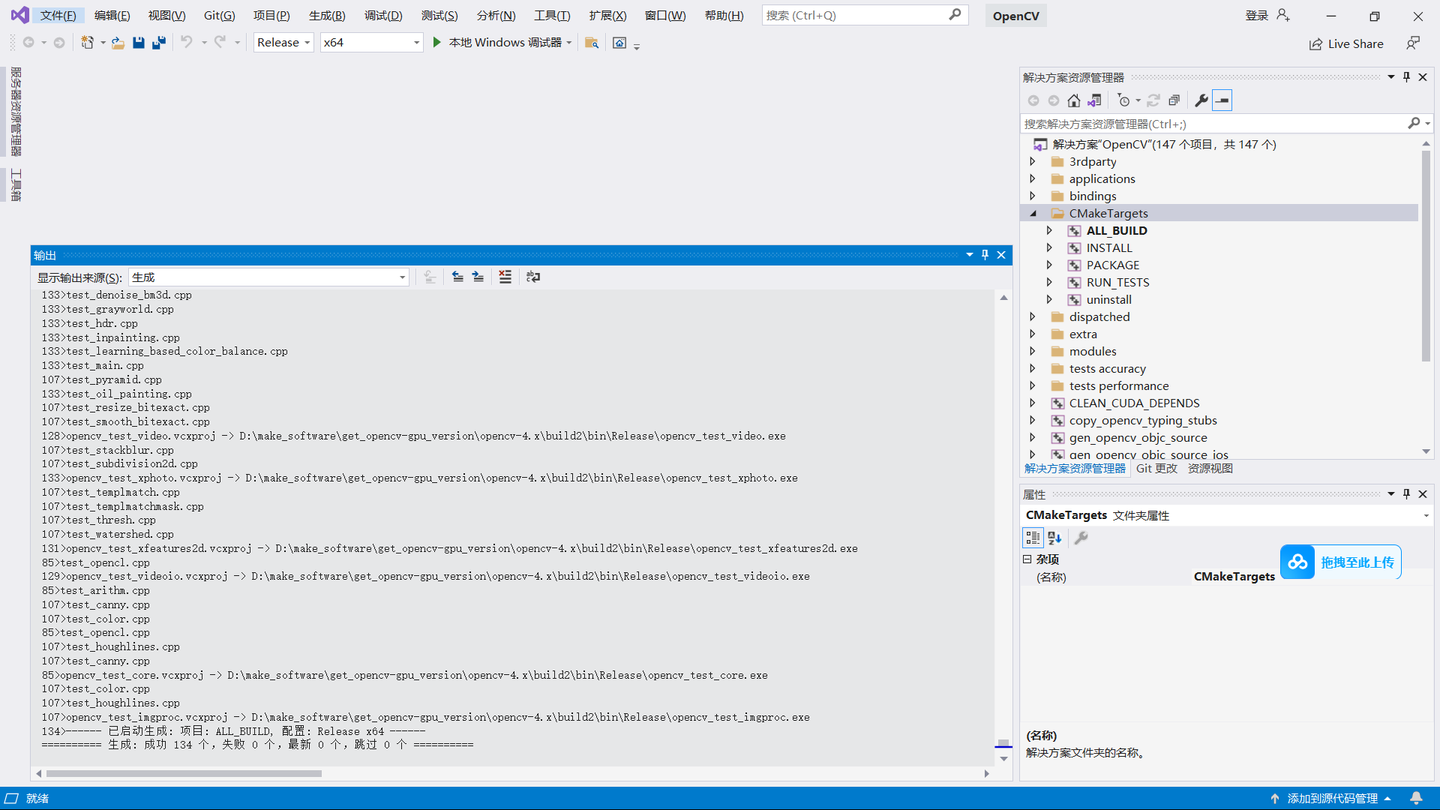Click the Home icon in Solution Explorer

pos(1073,100)
